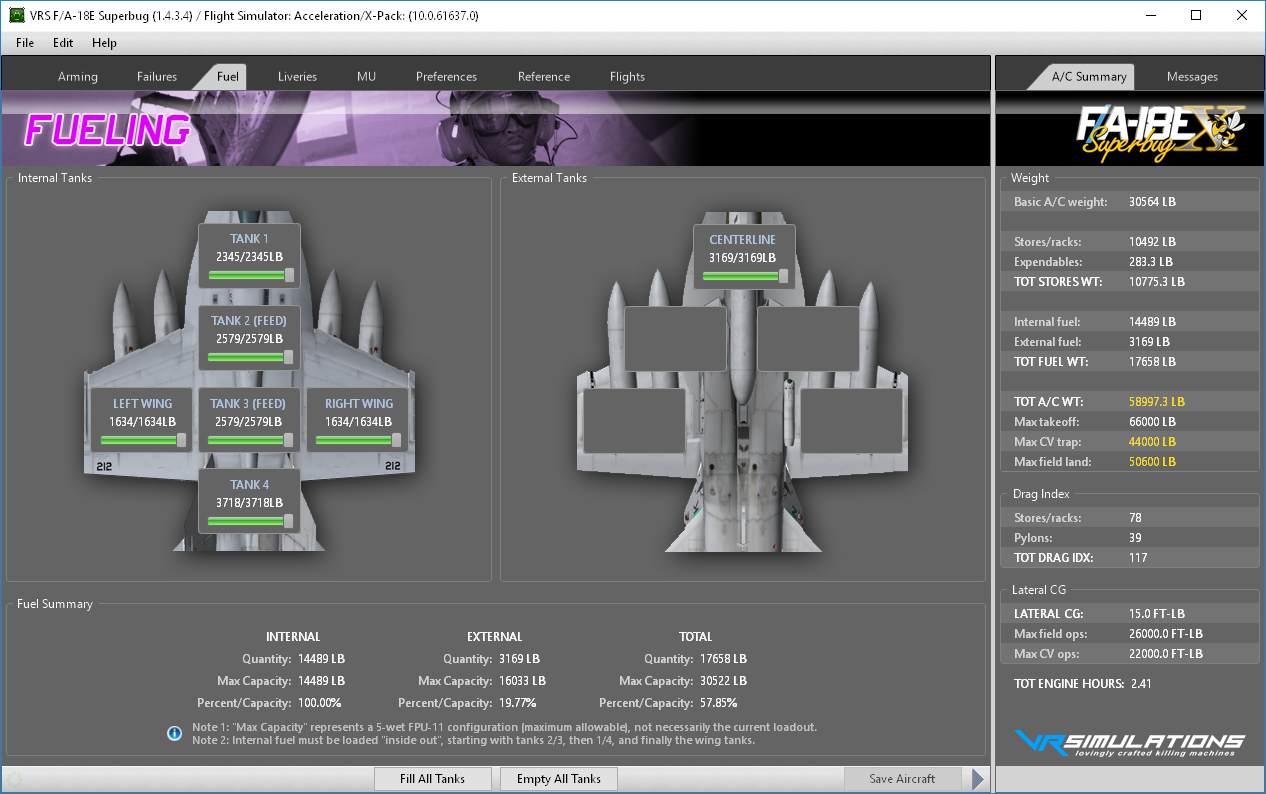Click the total Percent/Capacity value 57.85%
The height and width of the screenshot is (794, 1266).
click(718, 703)
